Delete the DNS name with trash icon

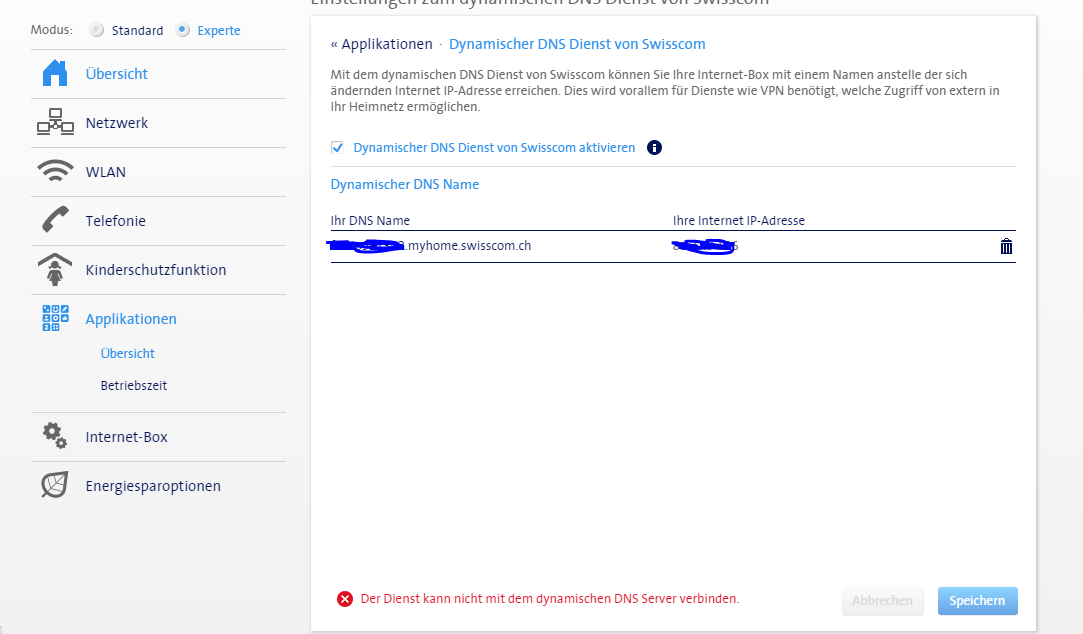pos(1006,247)
